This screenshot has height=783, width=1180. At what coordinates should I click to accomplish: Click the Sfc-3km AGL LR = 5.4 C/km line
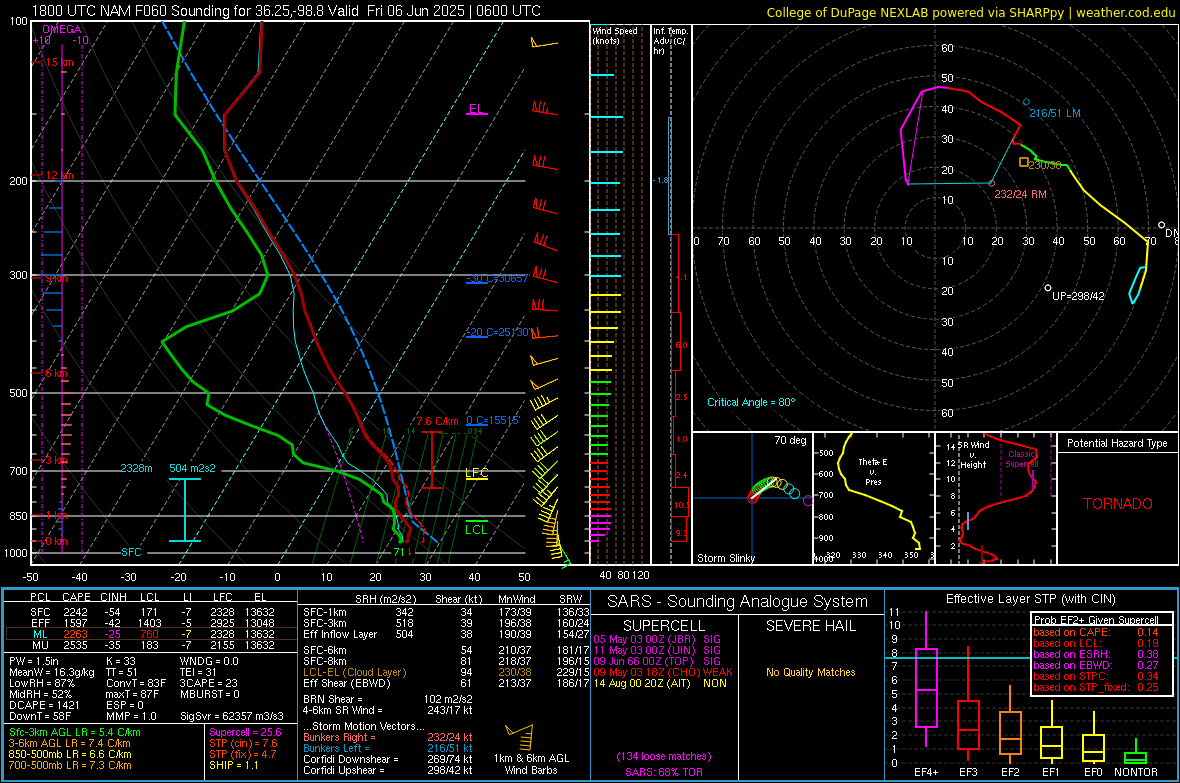75,732
